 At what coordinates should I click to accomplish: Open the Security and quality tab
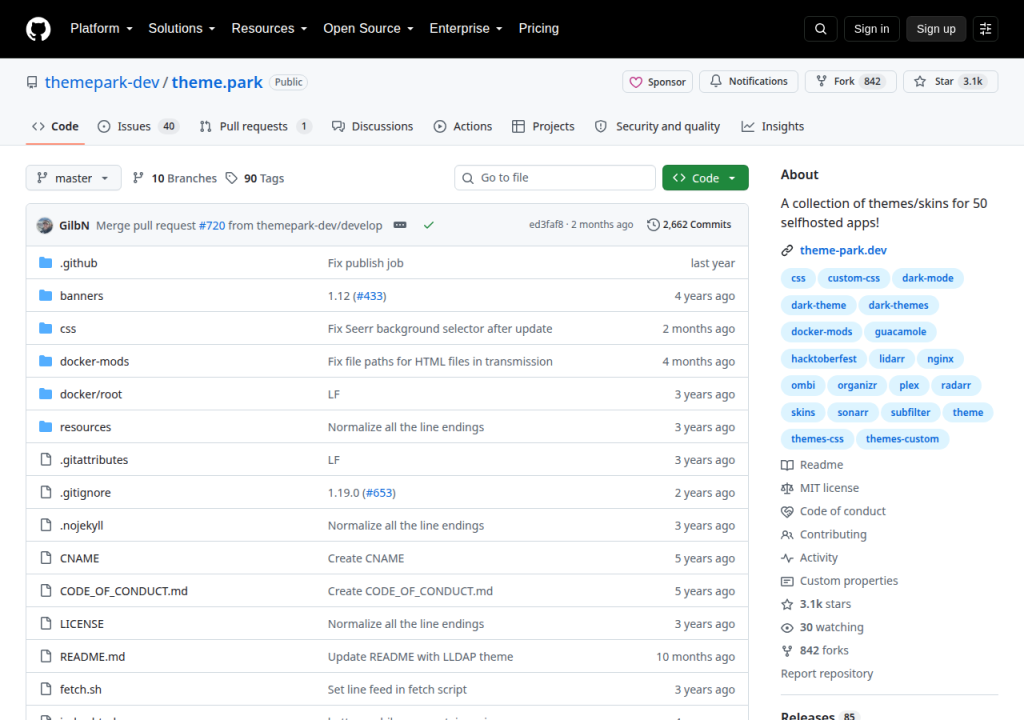tap(658, 126)
